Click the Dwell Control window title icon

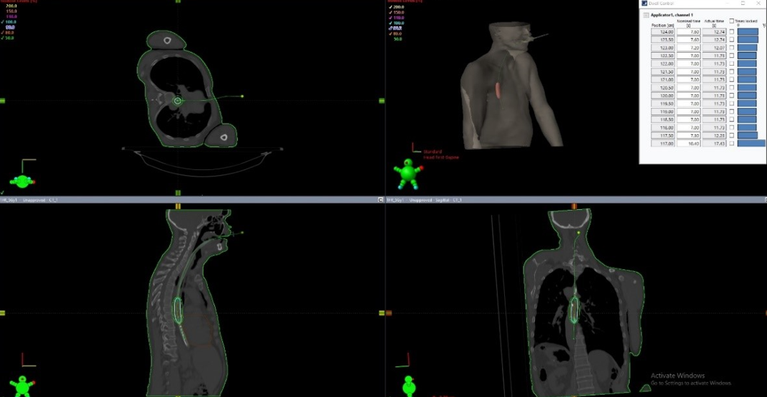[644, 3]
